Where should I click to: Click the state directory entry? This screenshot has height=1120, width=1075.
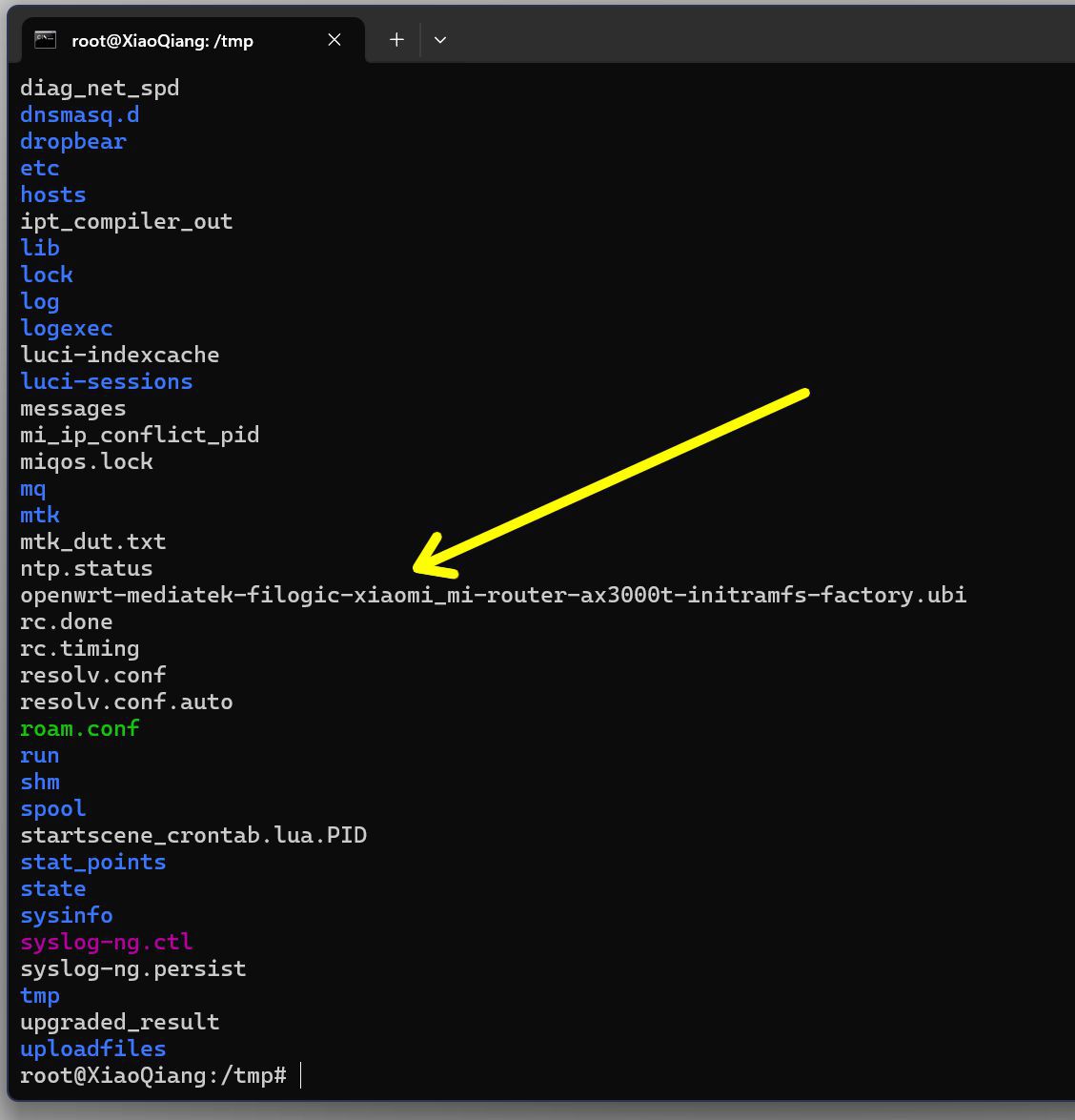point(52,889)
